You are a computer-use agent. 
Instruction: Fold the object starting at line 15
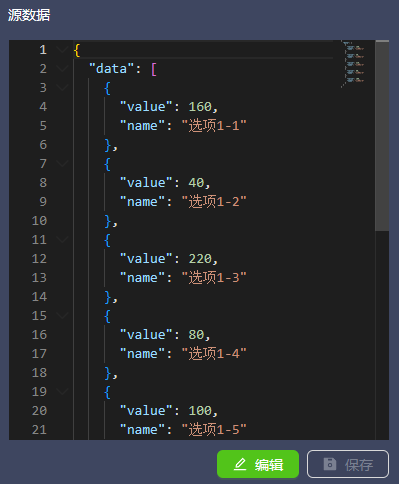[62, 316]
